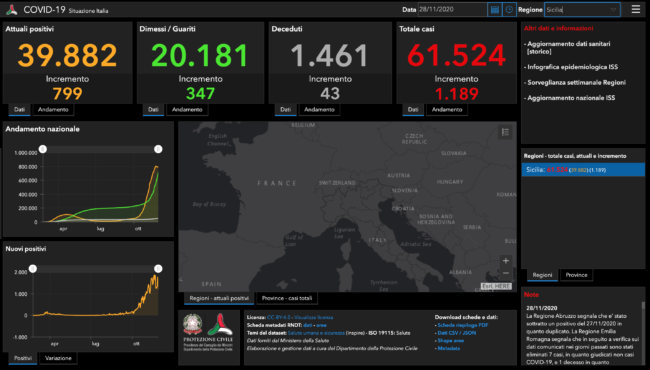Click the Attuali positivi value 39.882

point(67,55)
